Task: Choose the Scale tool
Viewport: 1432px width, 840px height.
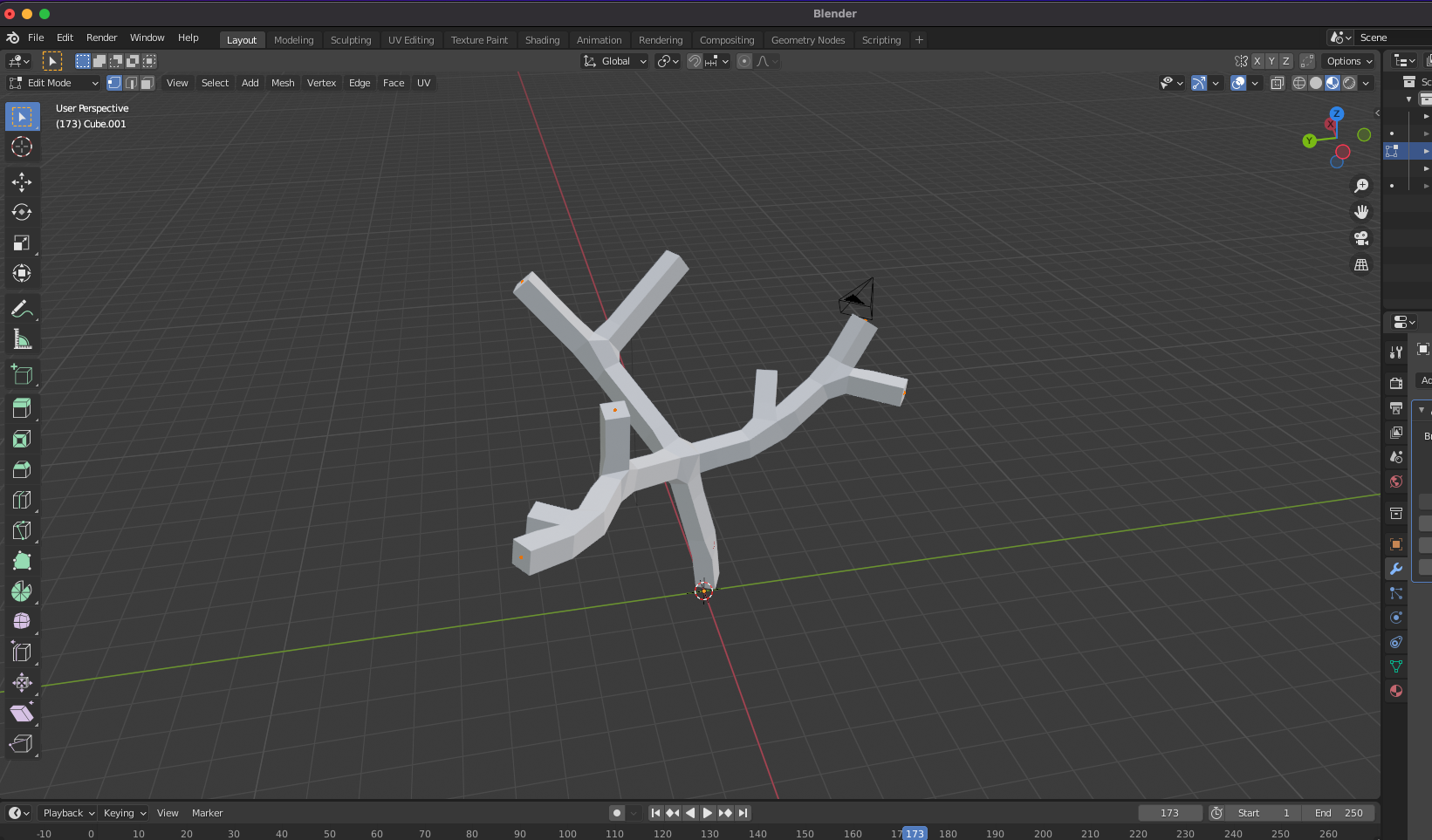Action: point(22,242)
